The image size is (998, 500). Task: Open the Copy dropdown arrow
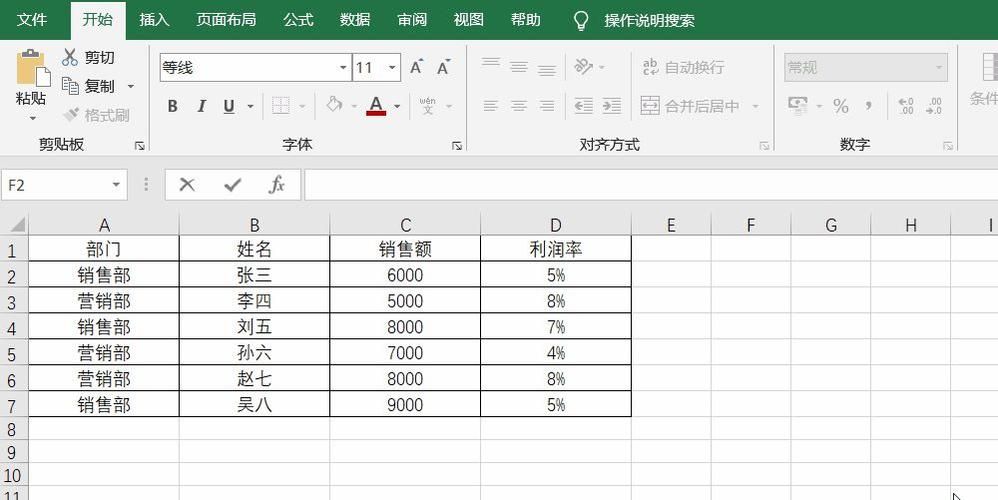coord(131,86)
